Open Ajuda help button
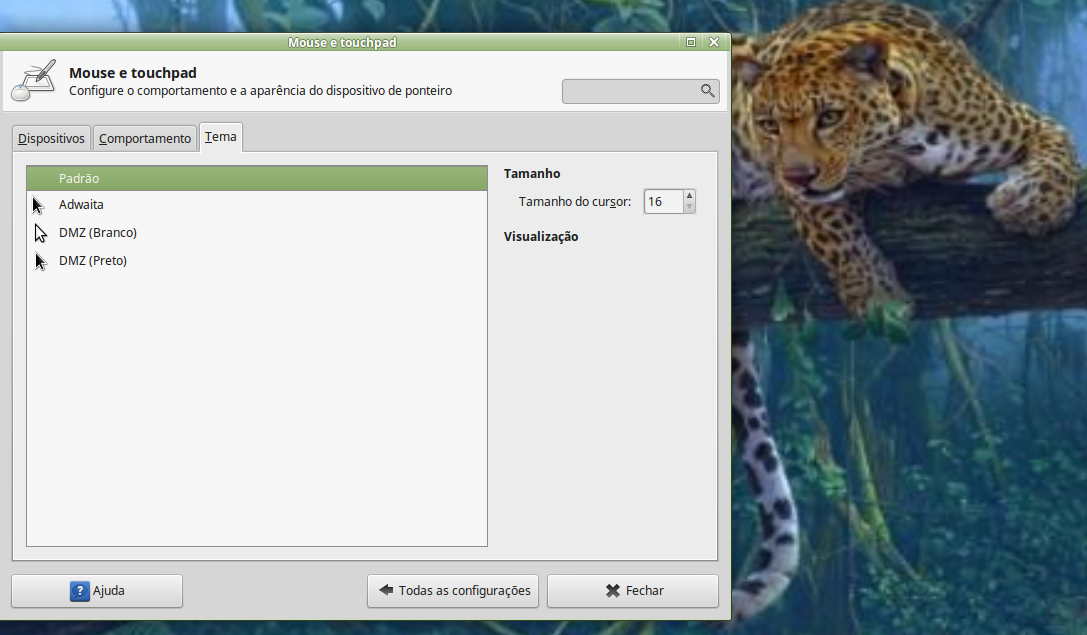The width and height of the screenshot is (1087, 635). (x=97, y=591)
